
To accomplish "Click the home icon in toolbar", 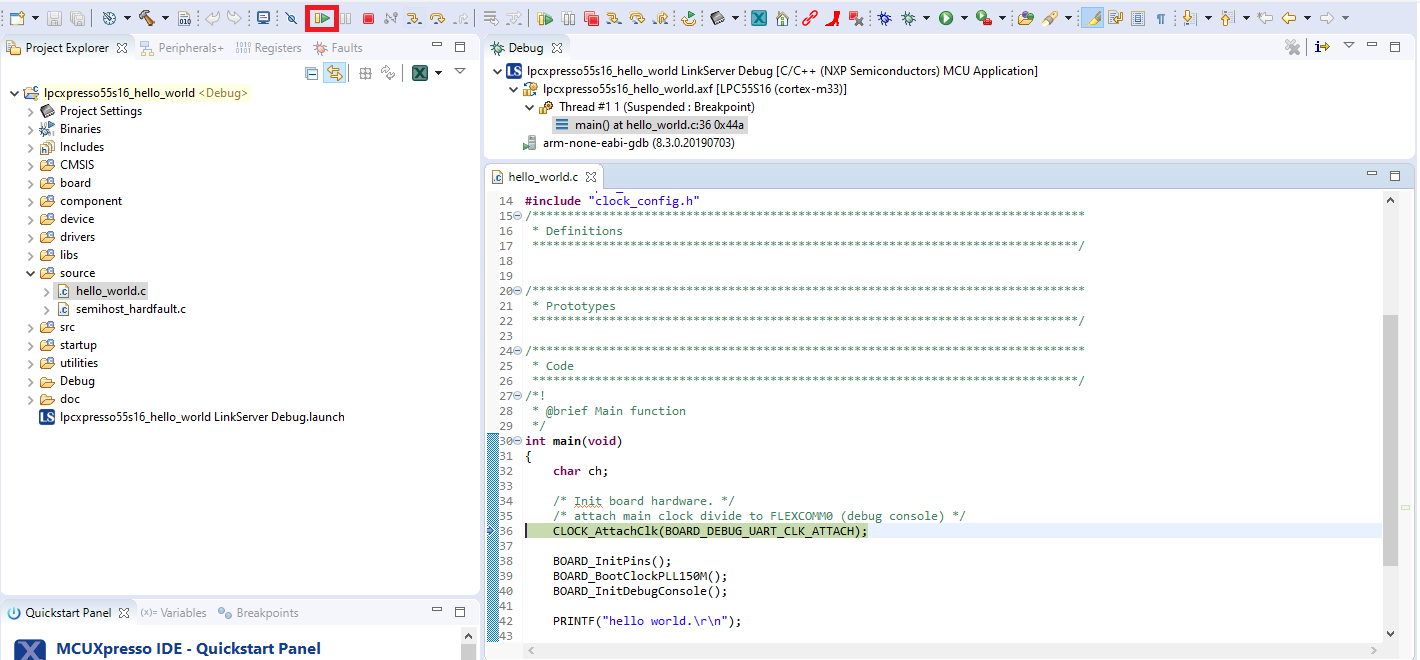I will 782,18.
